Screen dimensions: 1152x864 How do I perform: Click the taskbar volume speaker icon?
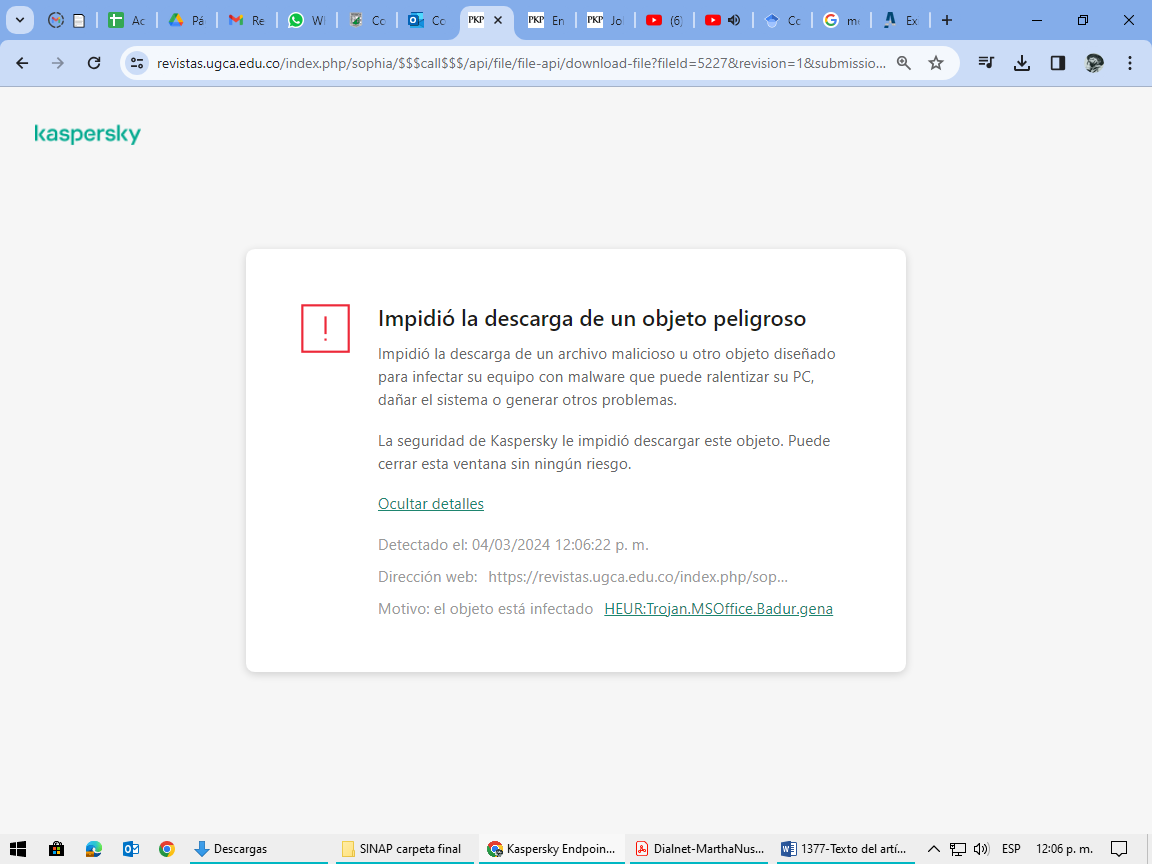980,849
